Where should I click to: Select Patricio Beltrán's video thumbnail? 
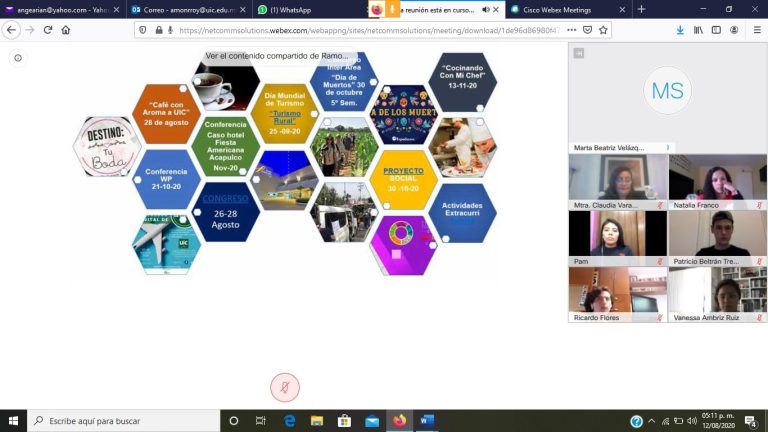click(x=717, y=238)
